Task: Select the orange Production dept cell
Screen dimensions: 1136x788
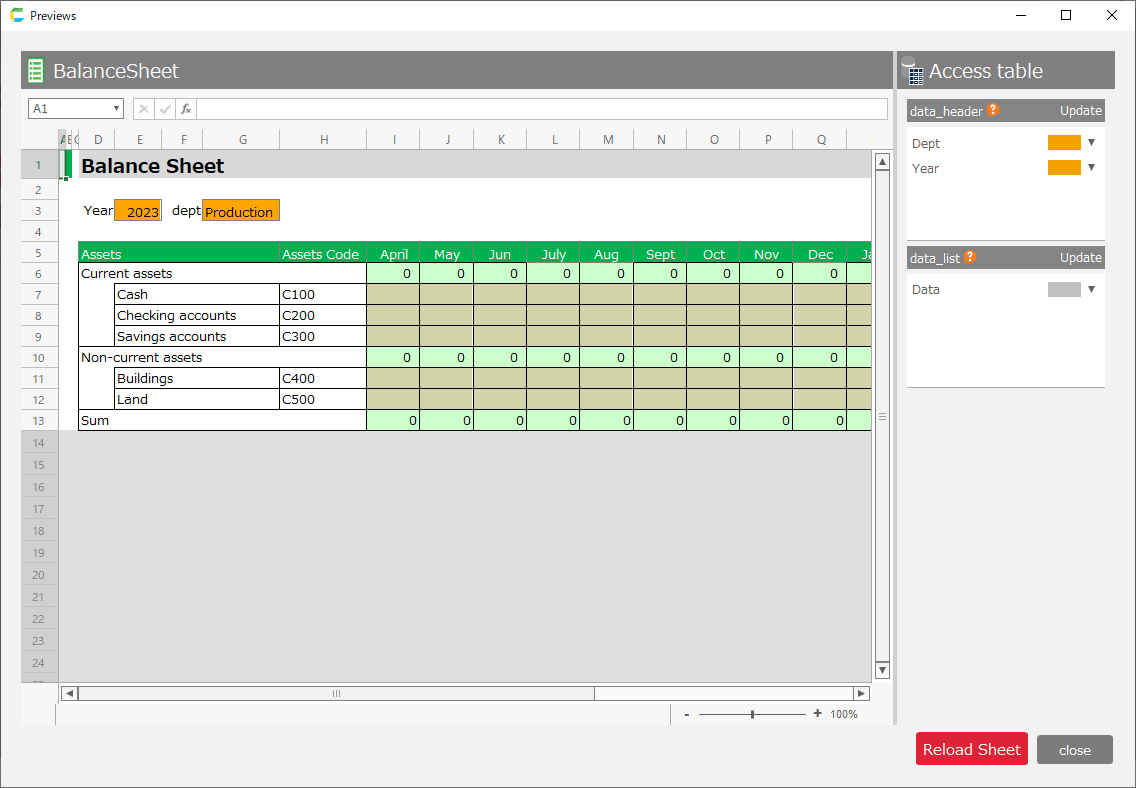Action: (x=240, y=211)
